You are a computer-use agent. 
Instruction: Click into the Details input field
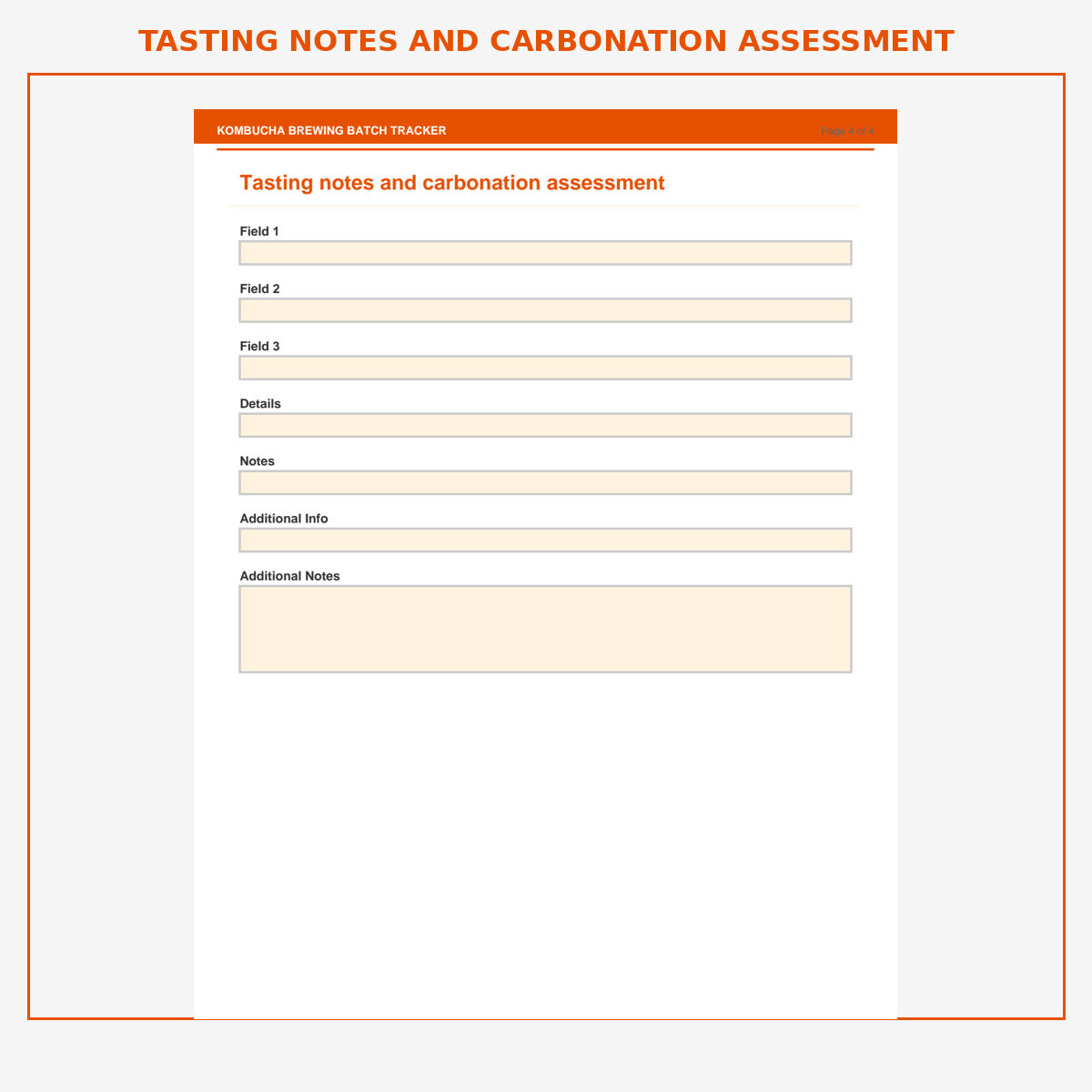pyautogui.click(x=545, y=425)
